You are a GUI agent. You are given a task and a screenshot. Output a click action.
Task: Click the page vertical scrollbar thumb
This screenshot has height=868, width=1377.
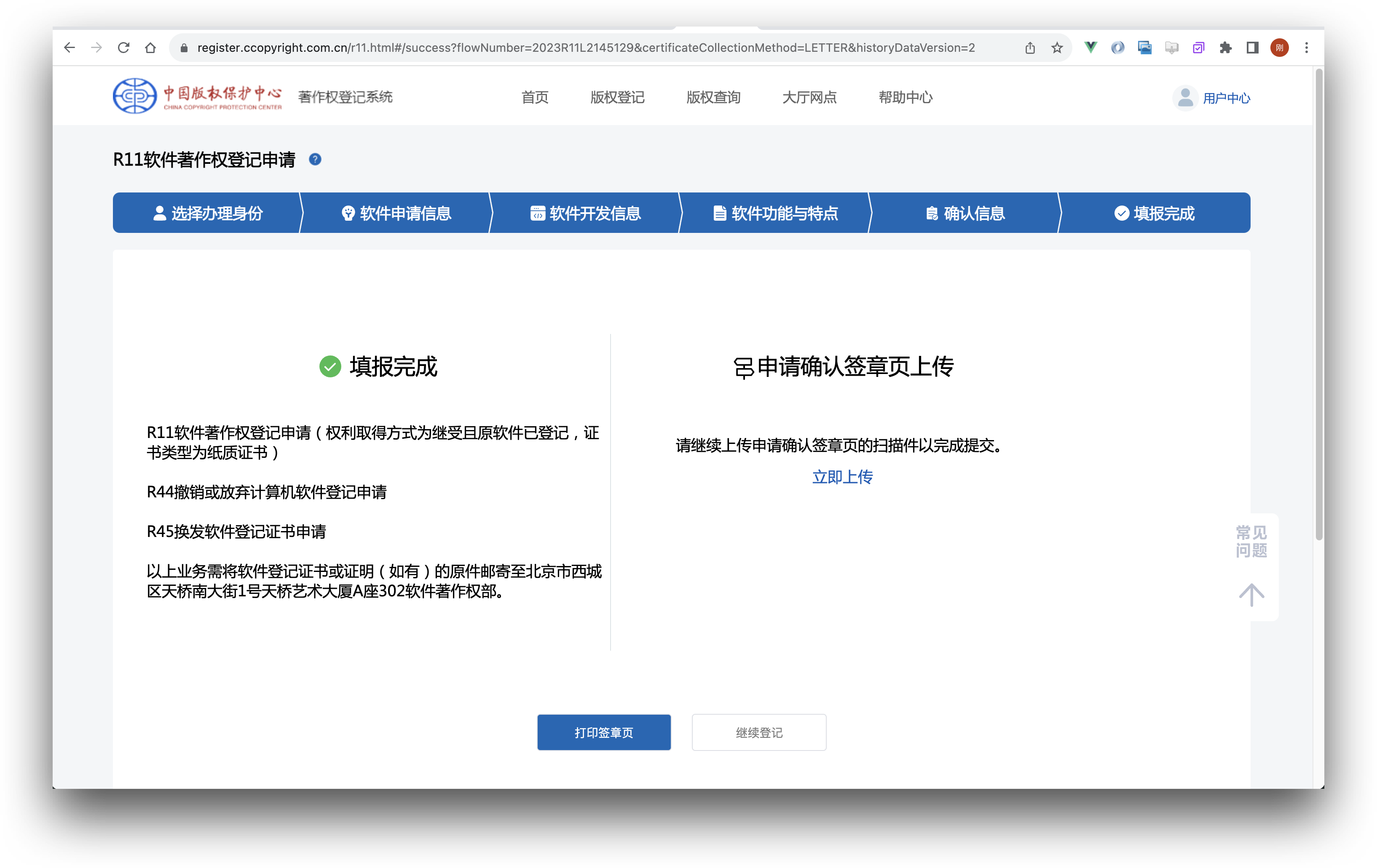pos(1319,304)
